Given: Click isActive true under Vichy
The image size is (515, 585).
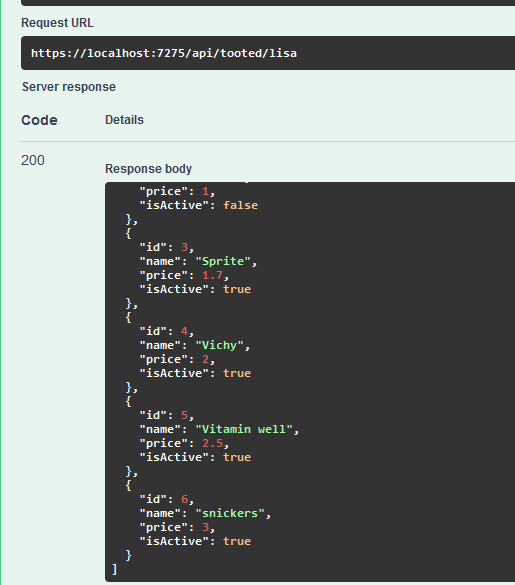Looking at the screenshot, I should pyautogui.click(x=195, y=373).
